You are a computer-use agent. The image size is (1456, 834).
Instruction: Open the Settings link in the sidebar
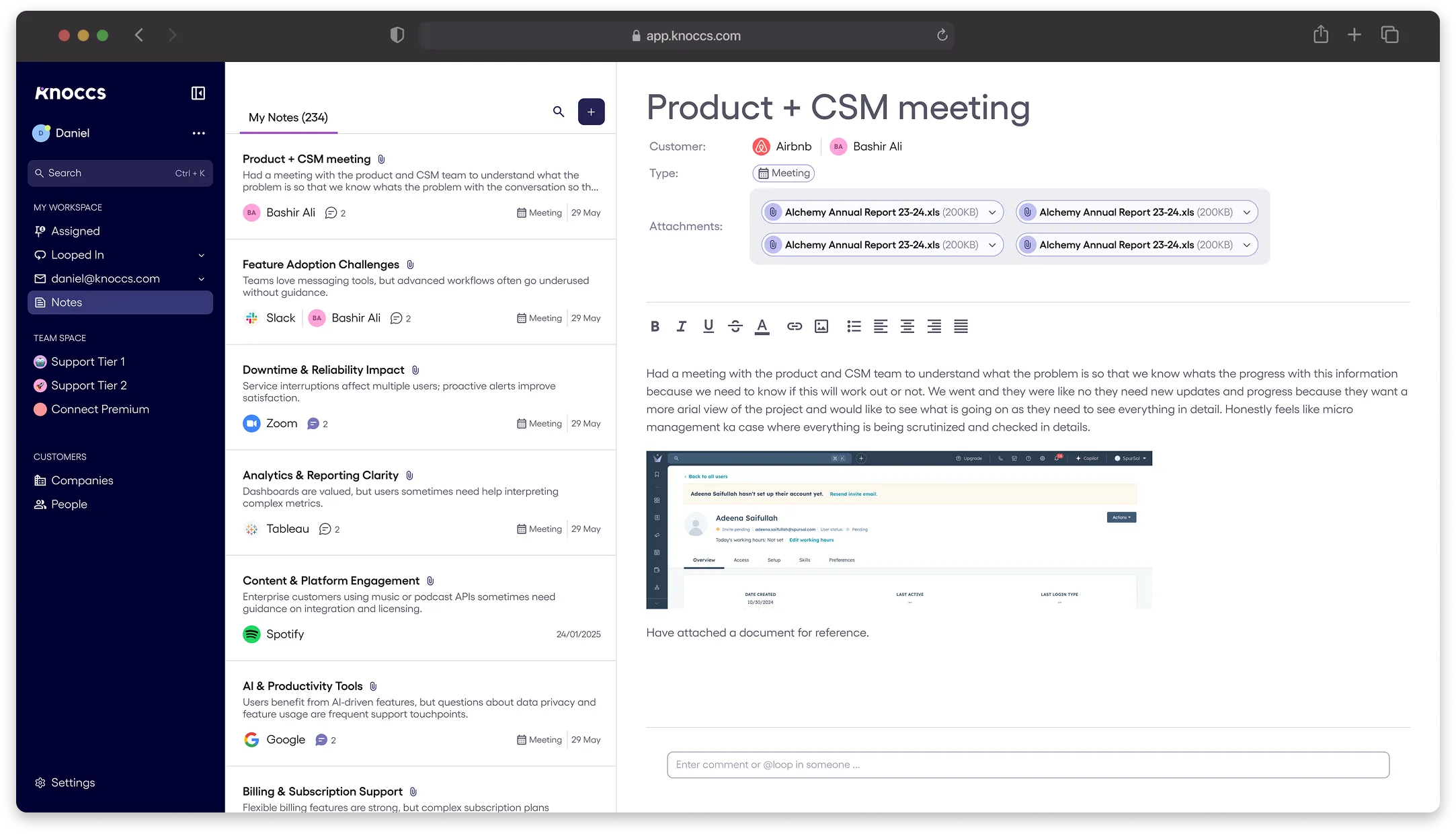[73, 783]
